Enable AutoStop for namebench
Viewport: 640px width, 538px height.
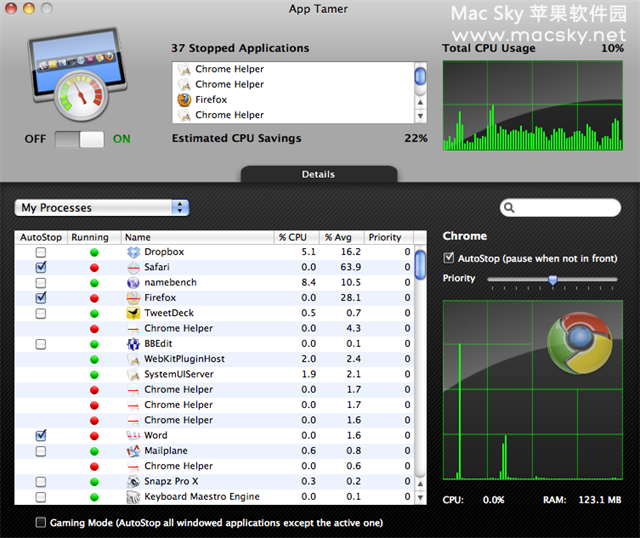(41, 283)
